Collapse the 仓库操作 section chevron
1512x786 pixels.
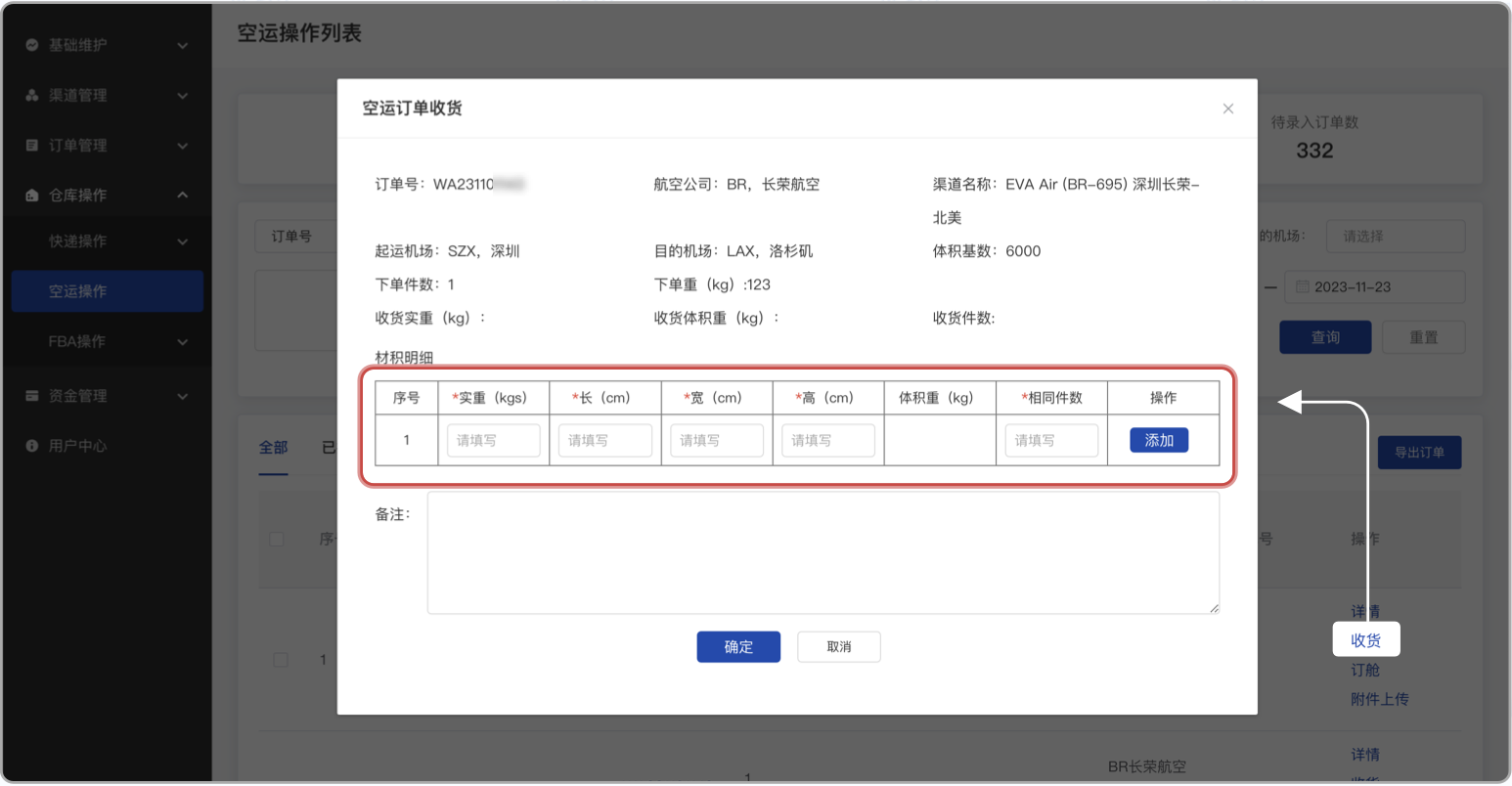(182, 194)
